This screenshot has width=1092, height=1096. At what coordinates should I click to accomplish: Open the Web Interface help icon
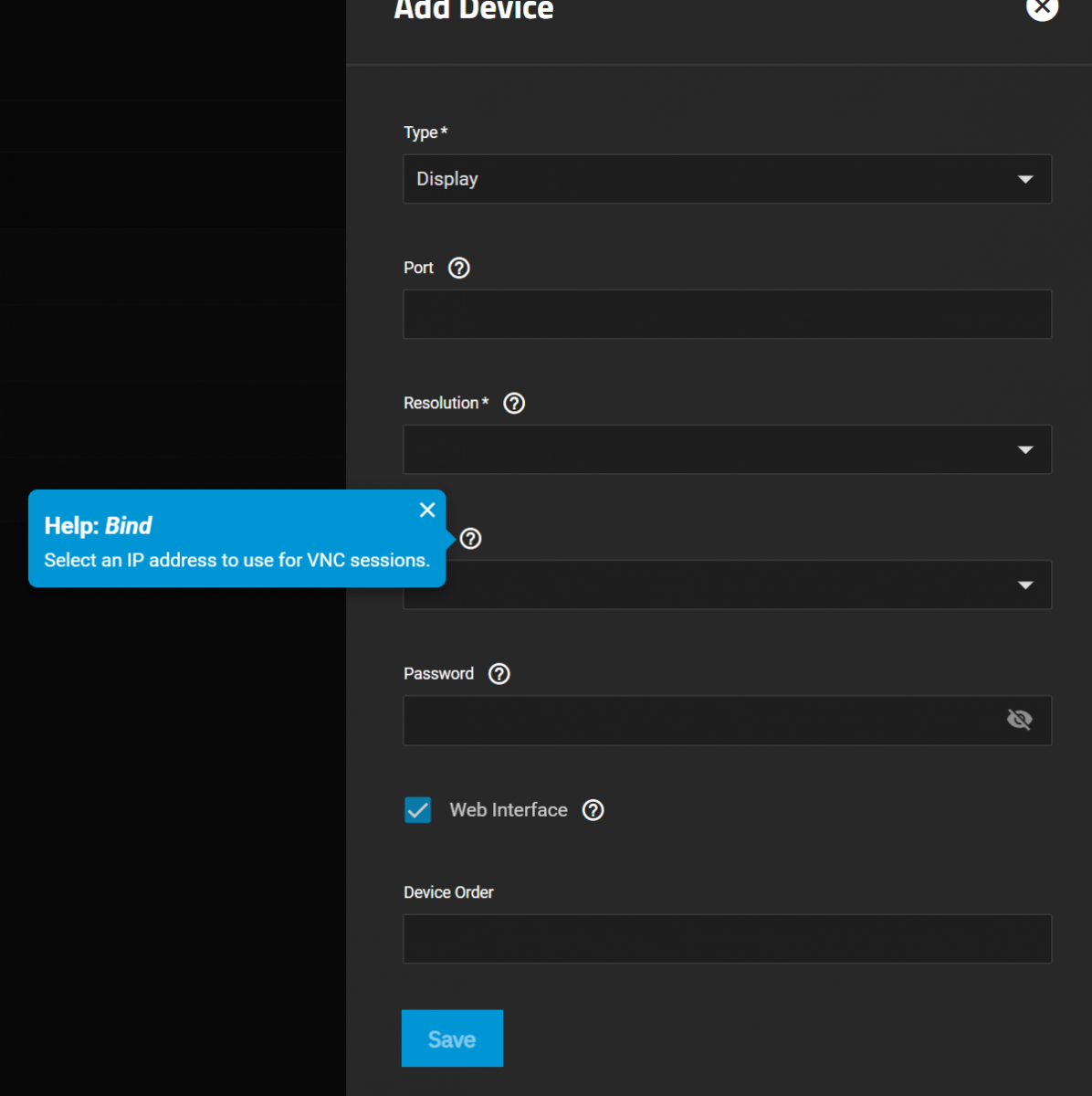pos(593,810)
